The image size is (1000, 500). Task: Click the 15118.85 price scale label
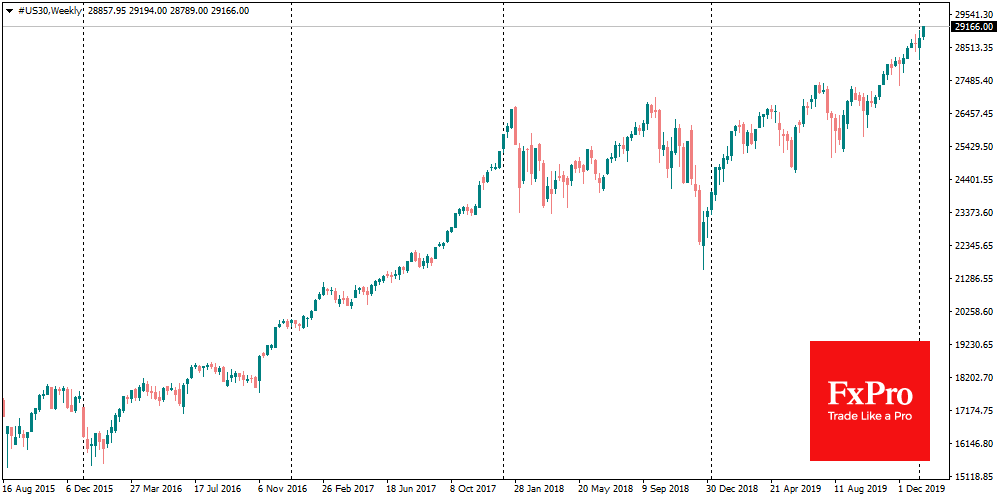point(973,476)
